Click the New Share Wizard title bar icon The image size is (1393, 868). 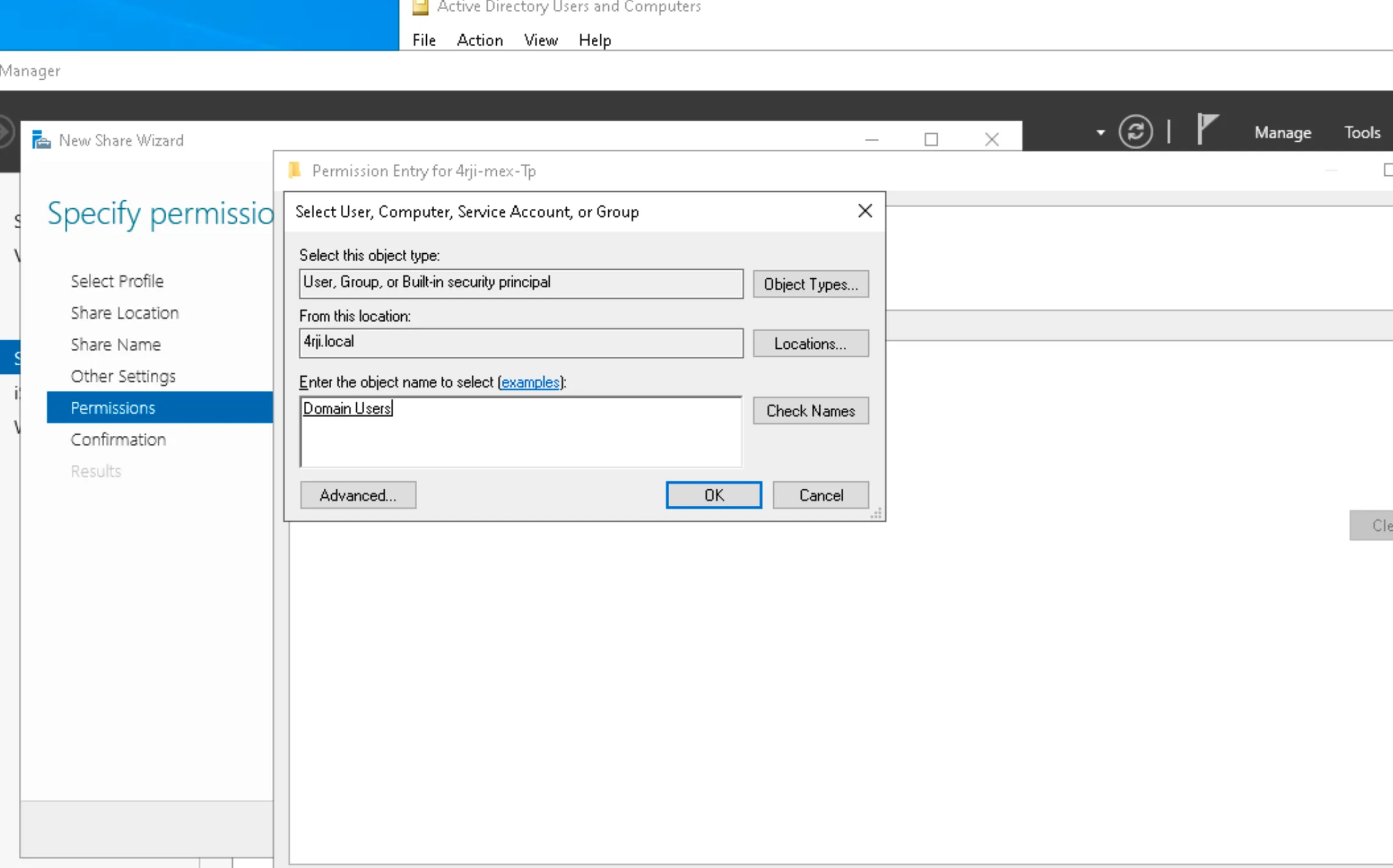pos(40,140)
